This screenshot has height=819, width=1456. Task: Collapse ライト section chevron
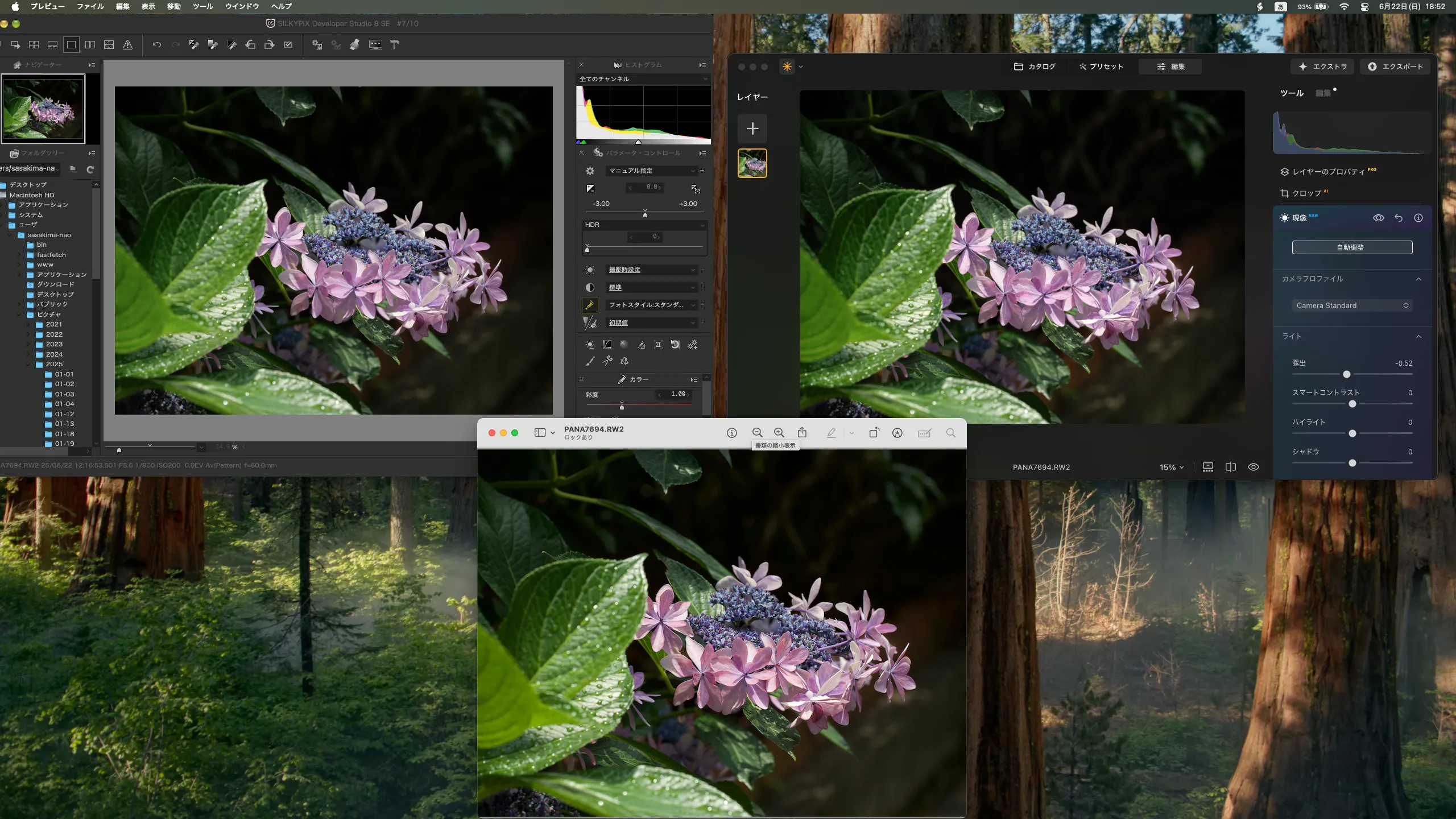[1418, 336]
